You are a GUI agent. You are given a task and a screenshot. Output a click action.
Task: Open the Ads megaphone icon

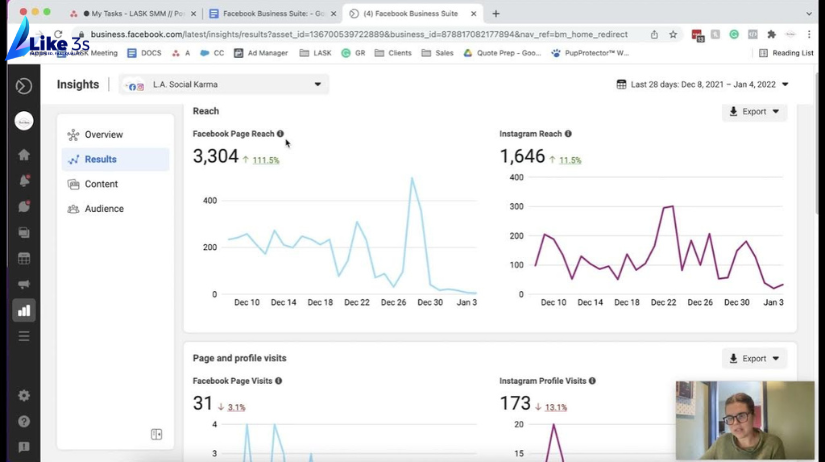[x=24, y=284]
